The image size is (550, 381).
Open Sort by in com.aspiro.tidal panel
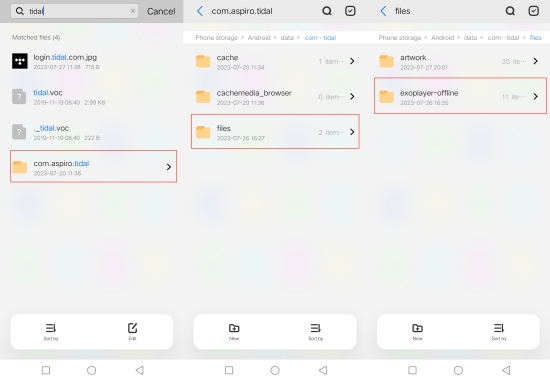click(x=316, y=332)
